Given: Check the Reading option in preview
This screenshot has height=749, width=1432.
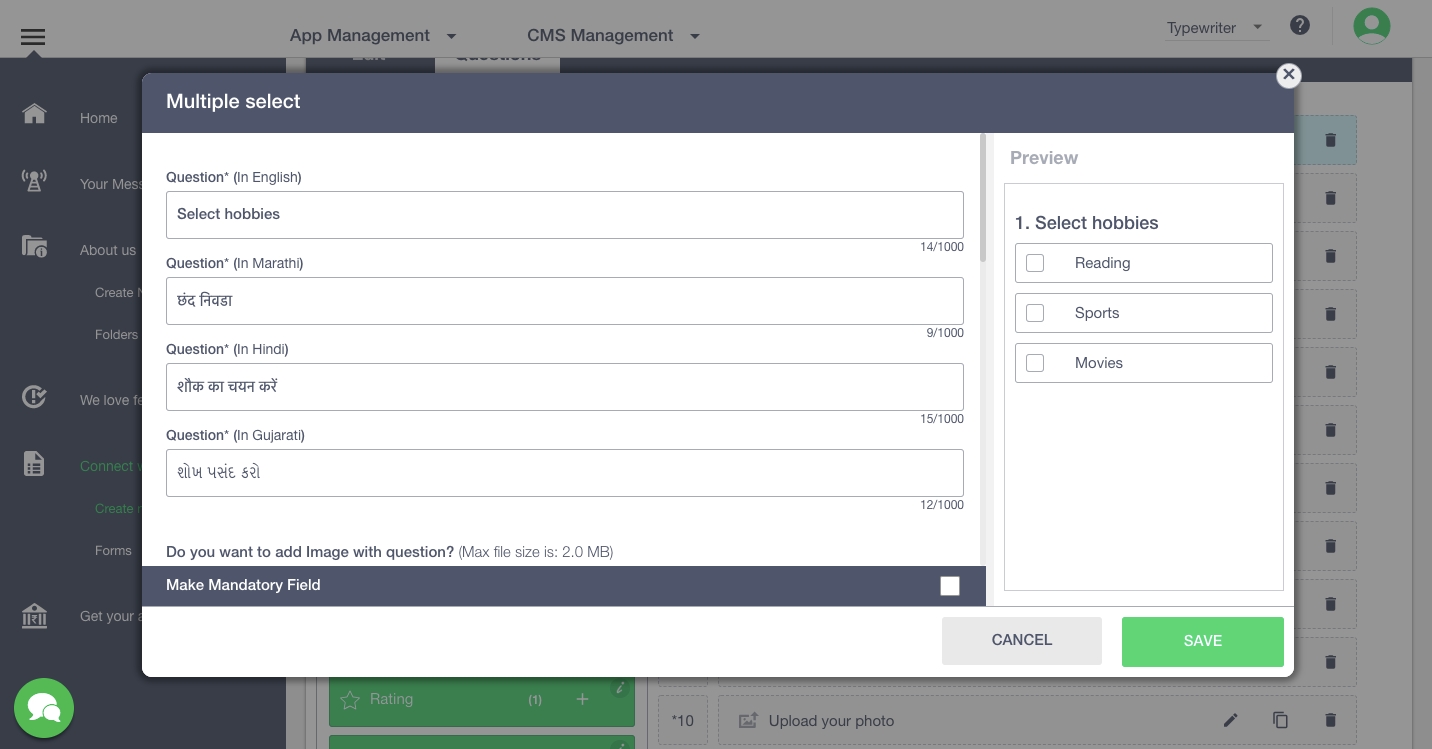Looking at the screenshot, I should pos(1035,263).
